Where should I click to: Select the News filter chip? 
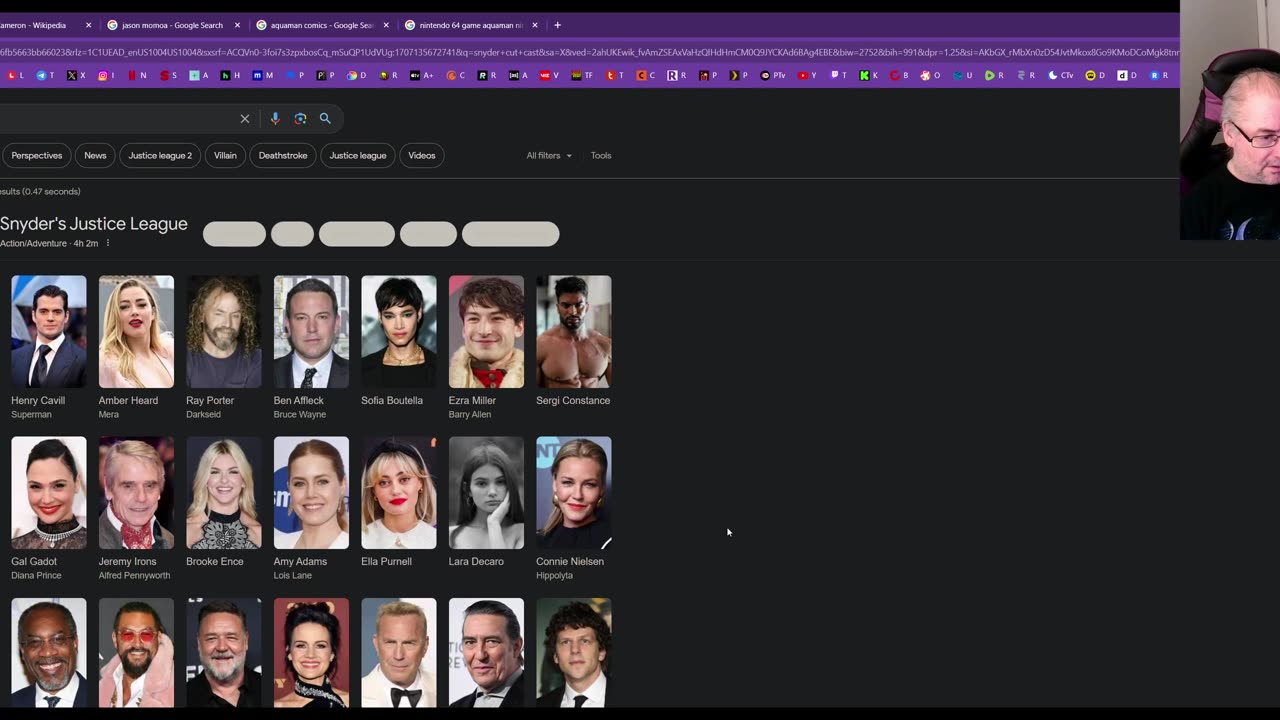[x=95, y=155]
